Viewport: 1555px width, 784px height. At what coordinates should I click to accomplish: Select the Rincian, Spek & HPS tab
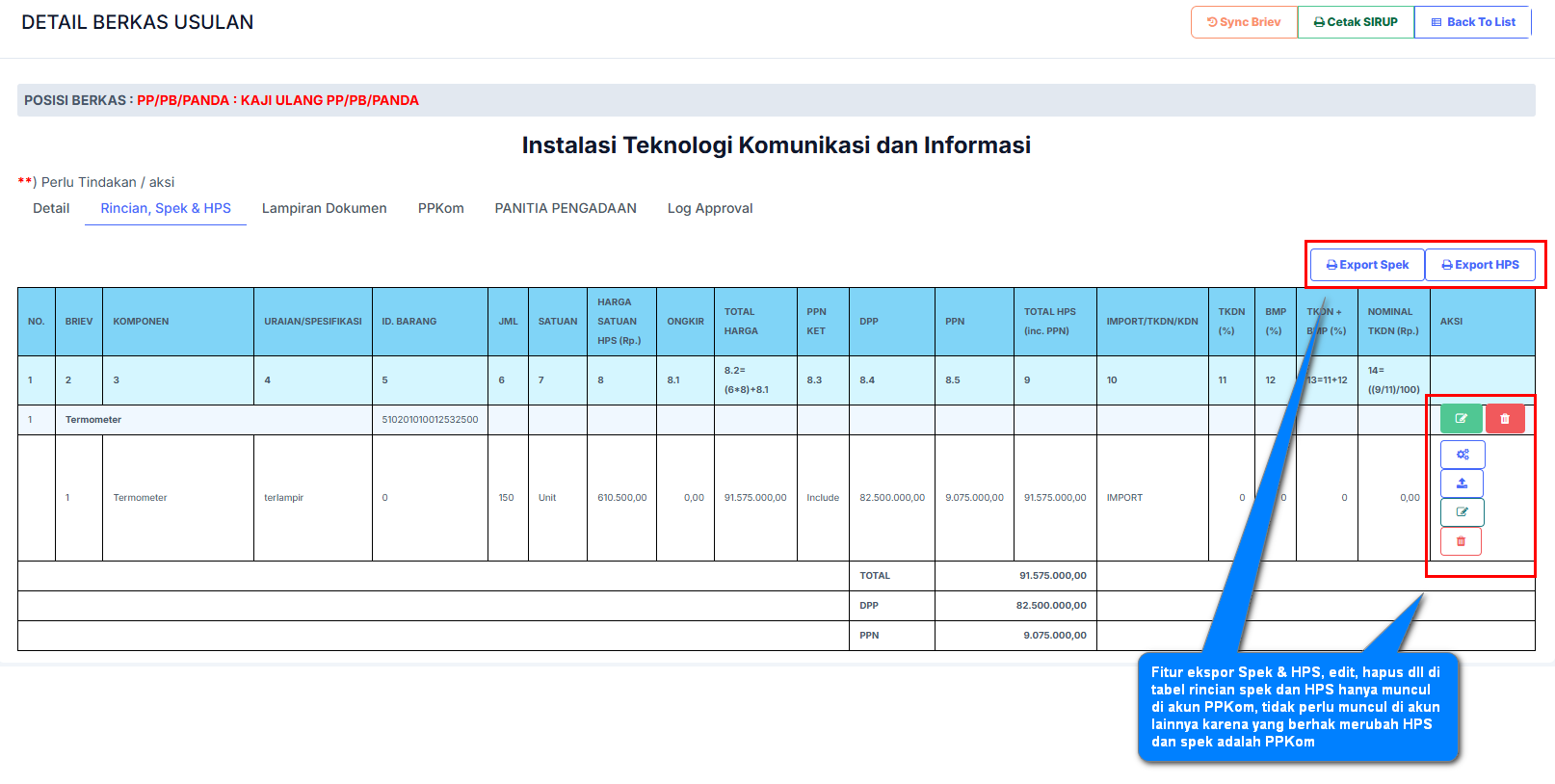point(166,208)
